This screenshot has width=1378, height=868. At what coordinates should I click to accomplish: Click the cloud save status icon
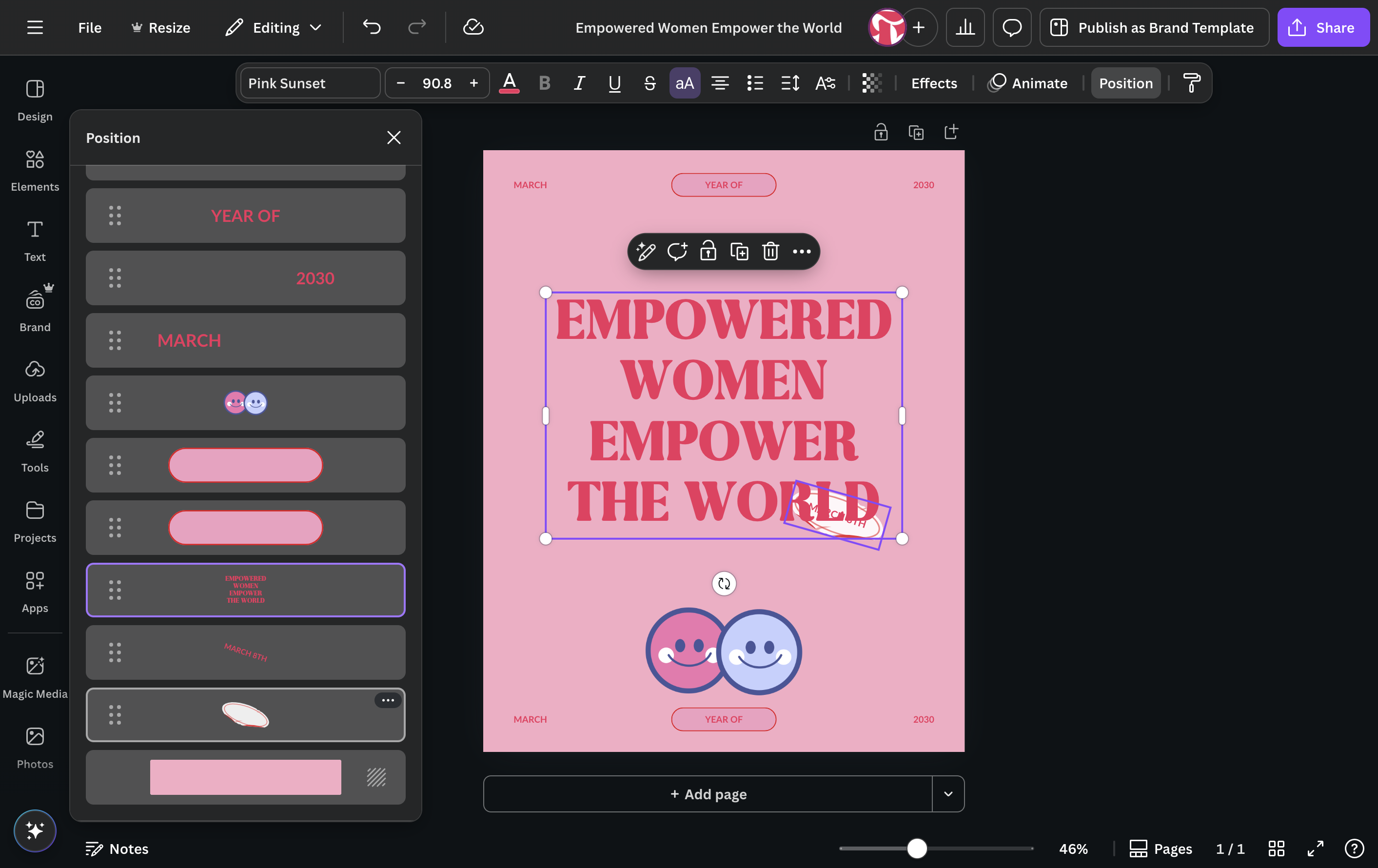[x=473, y=27]
